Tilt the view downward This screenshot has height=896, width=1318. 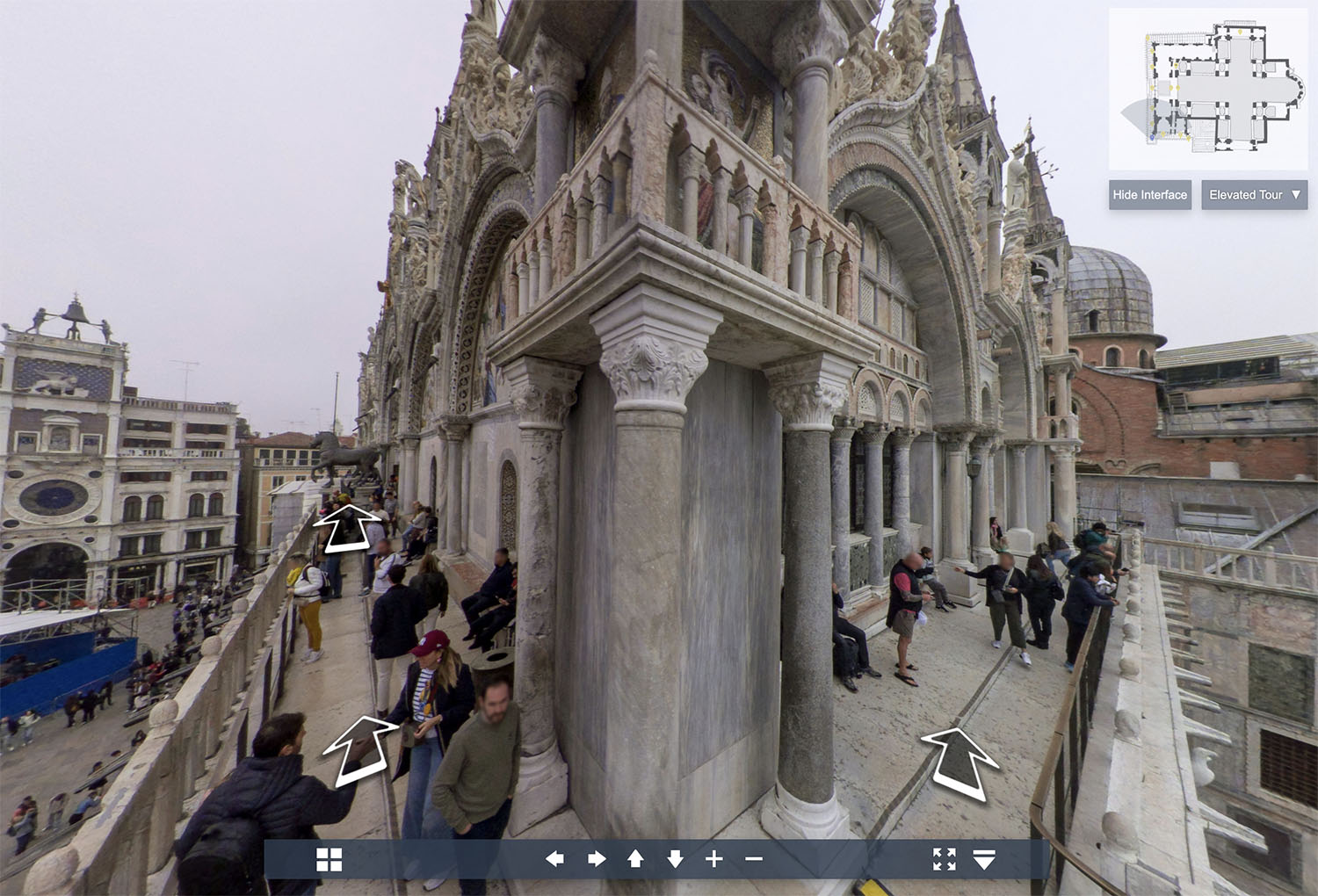click(675, 859)
